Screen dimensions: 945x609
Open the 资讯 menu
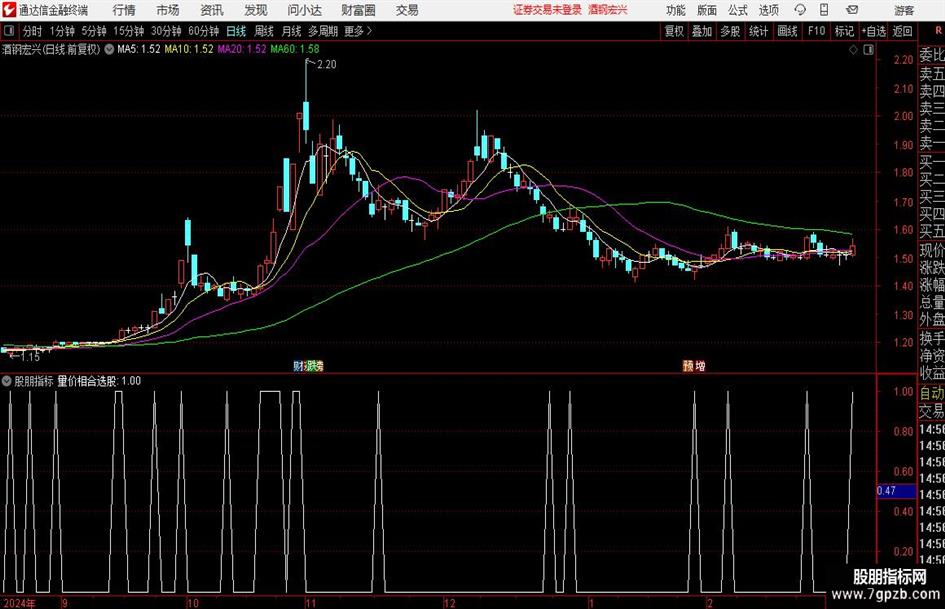pos(212,10)
